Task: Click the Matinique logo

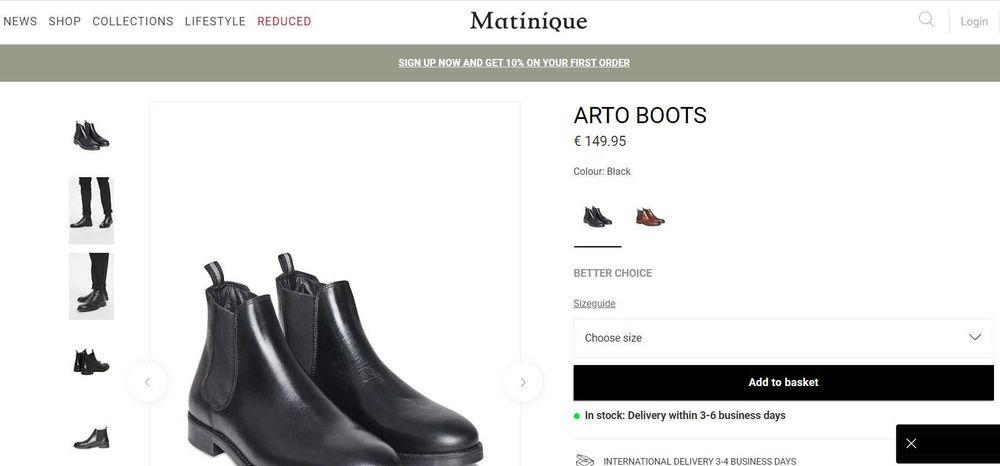Action: pyautogui.click(x=528, y=21)
